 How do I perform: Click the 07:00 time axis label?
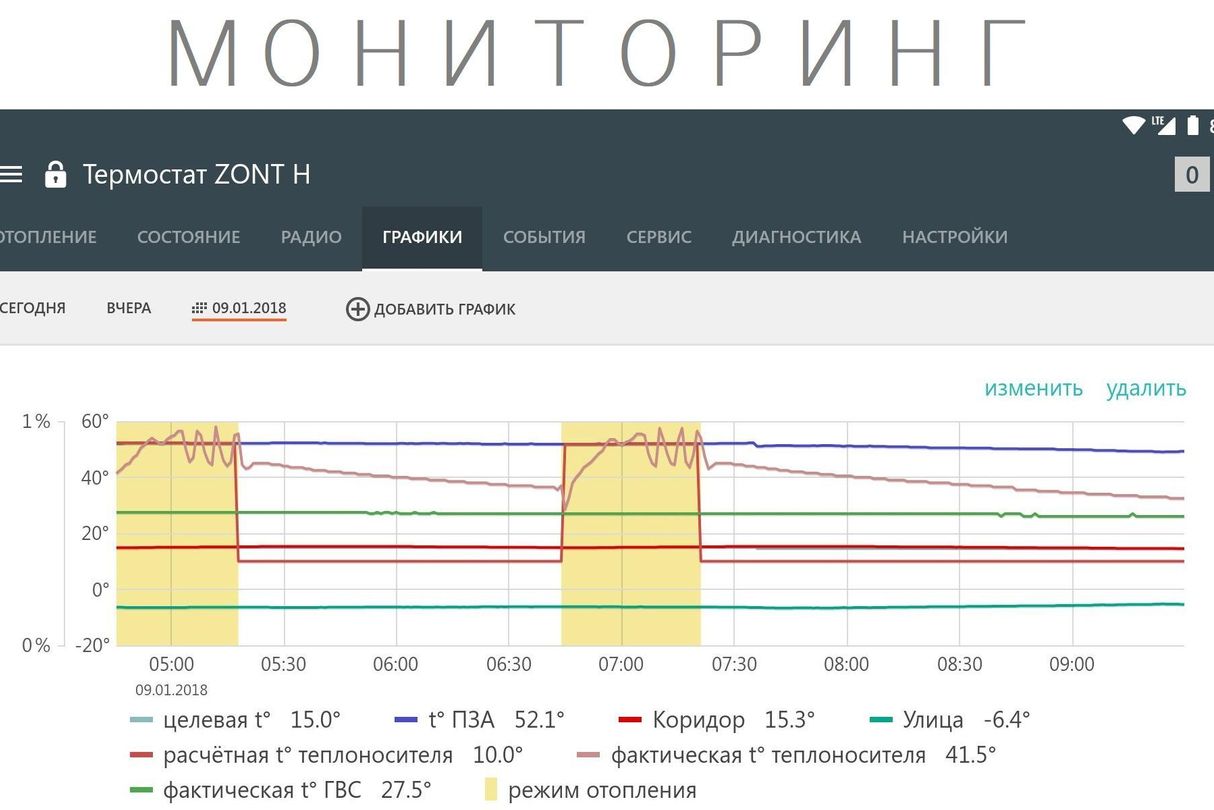(x=621, y=665)
